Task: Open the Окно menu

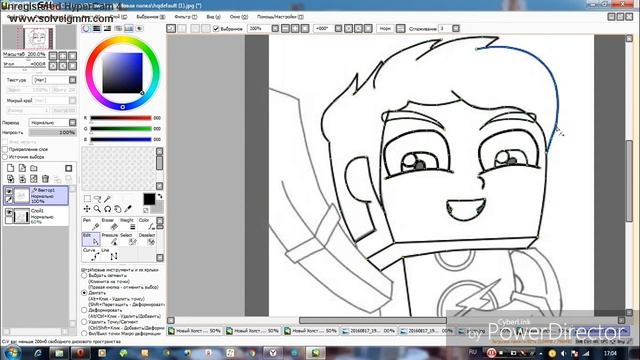Action: tap(238, 17)
